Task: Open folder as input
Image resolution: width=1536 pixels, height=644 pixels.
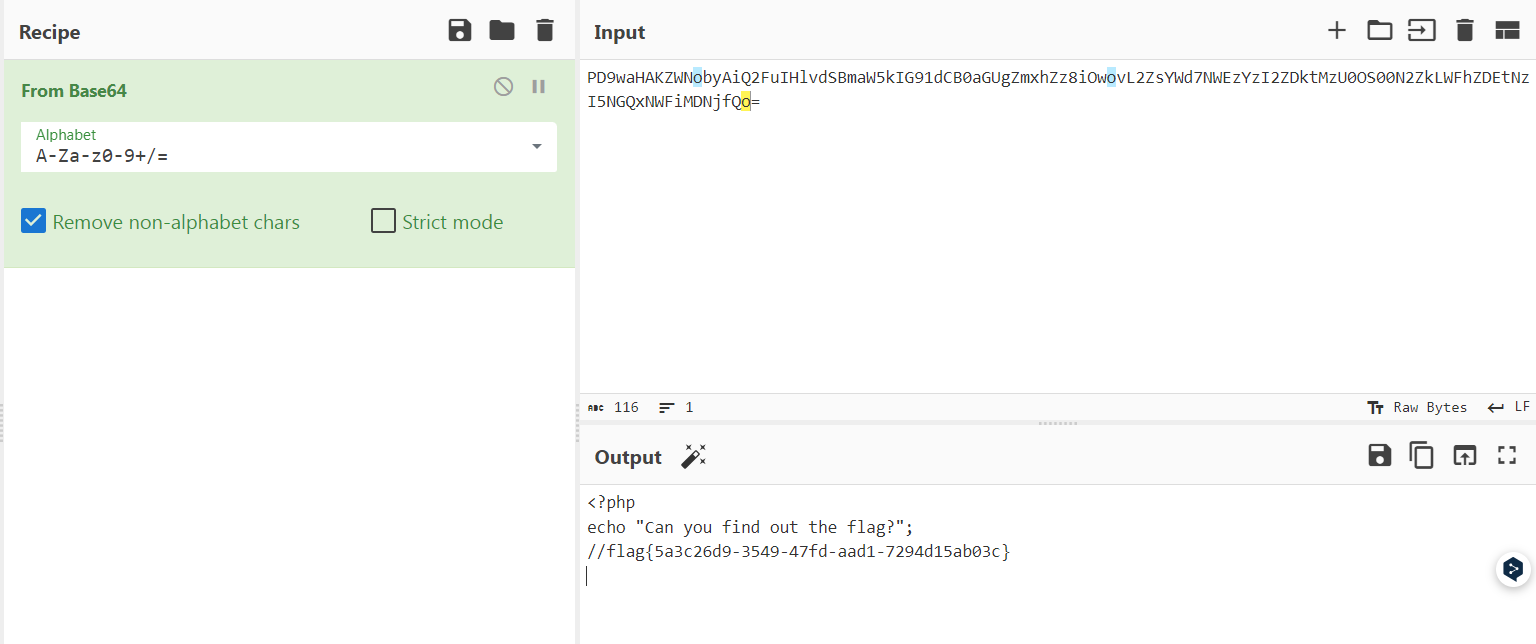Action: pos(1379,31)
